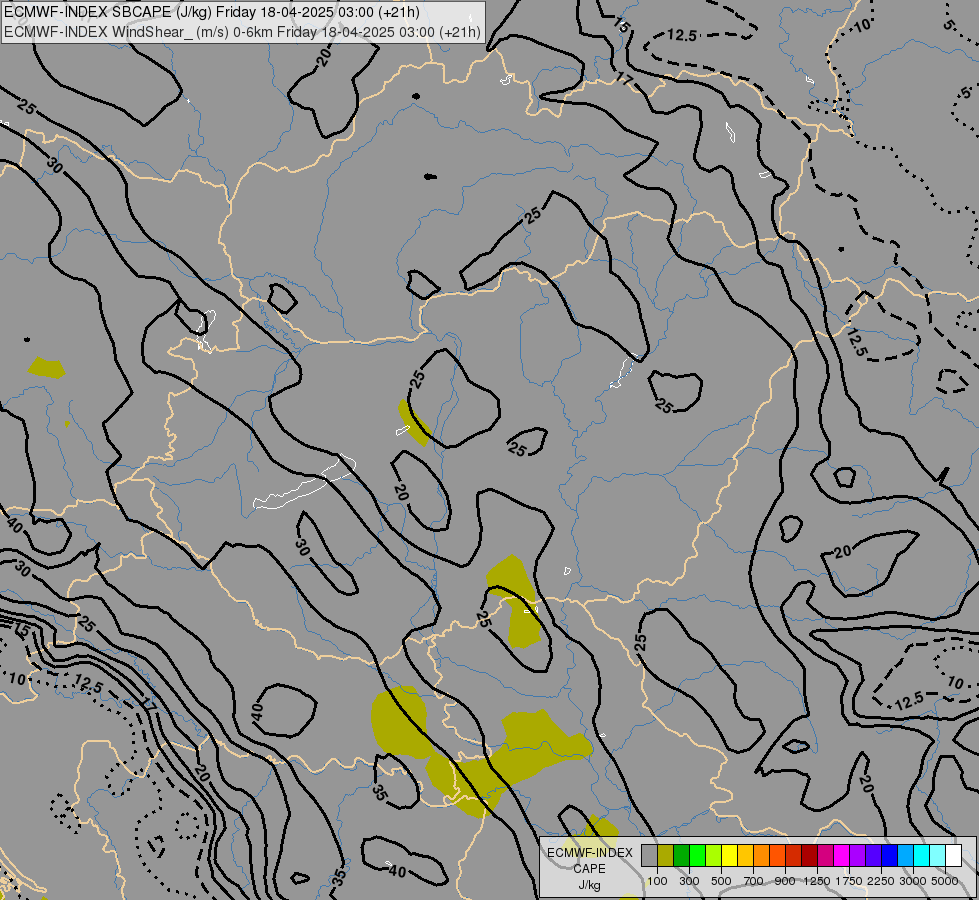Screen dimensions: 979x900
Task: Click the "700" legend value label
Action: pyautogui.click(x=754, y=881)
